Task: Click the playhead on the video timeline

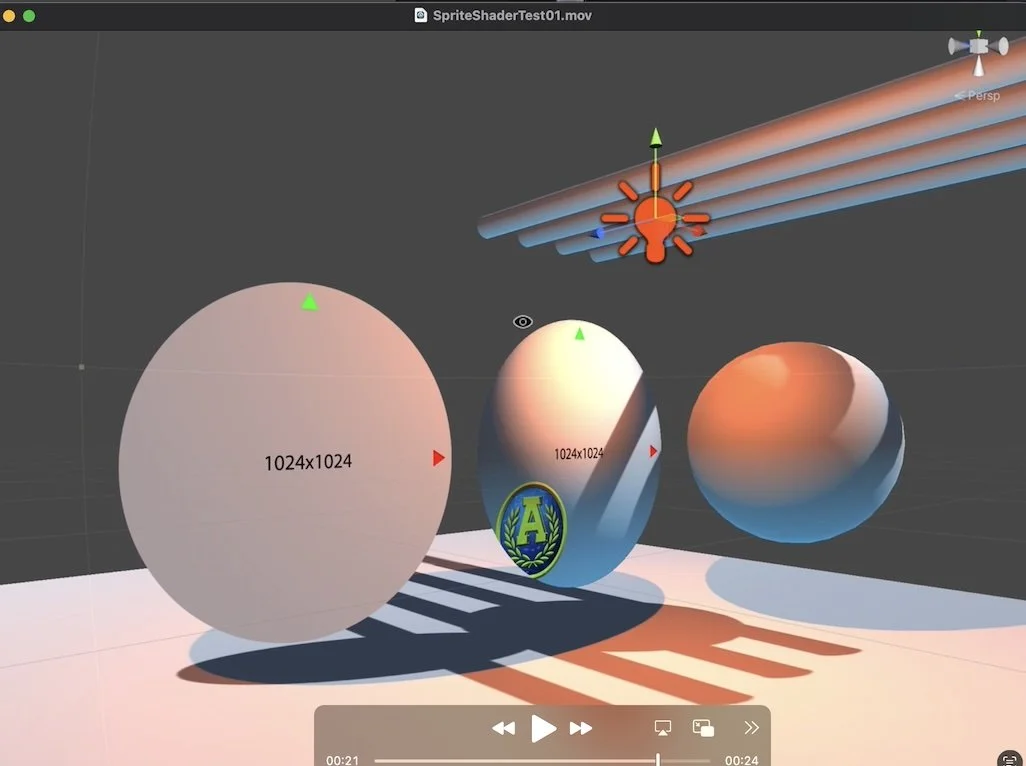Action: [x=657, y=759]
